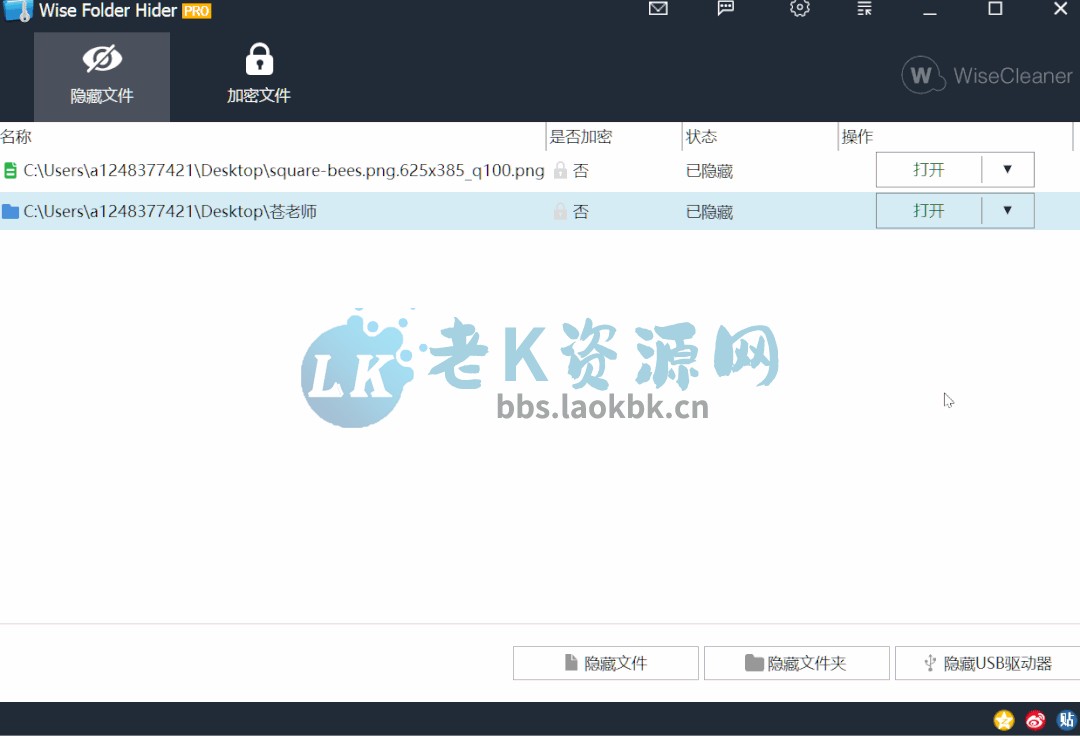1080x736 pixels.
Task: Click the 隐藏文件夹 button
Action: pos(796,663)
